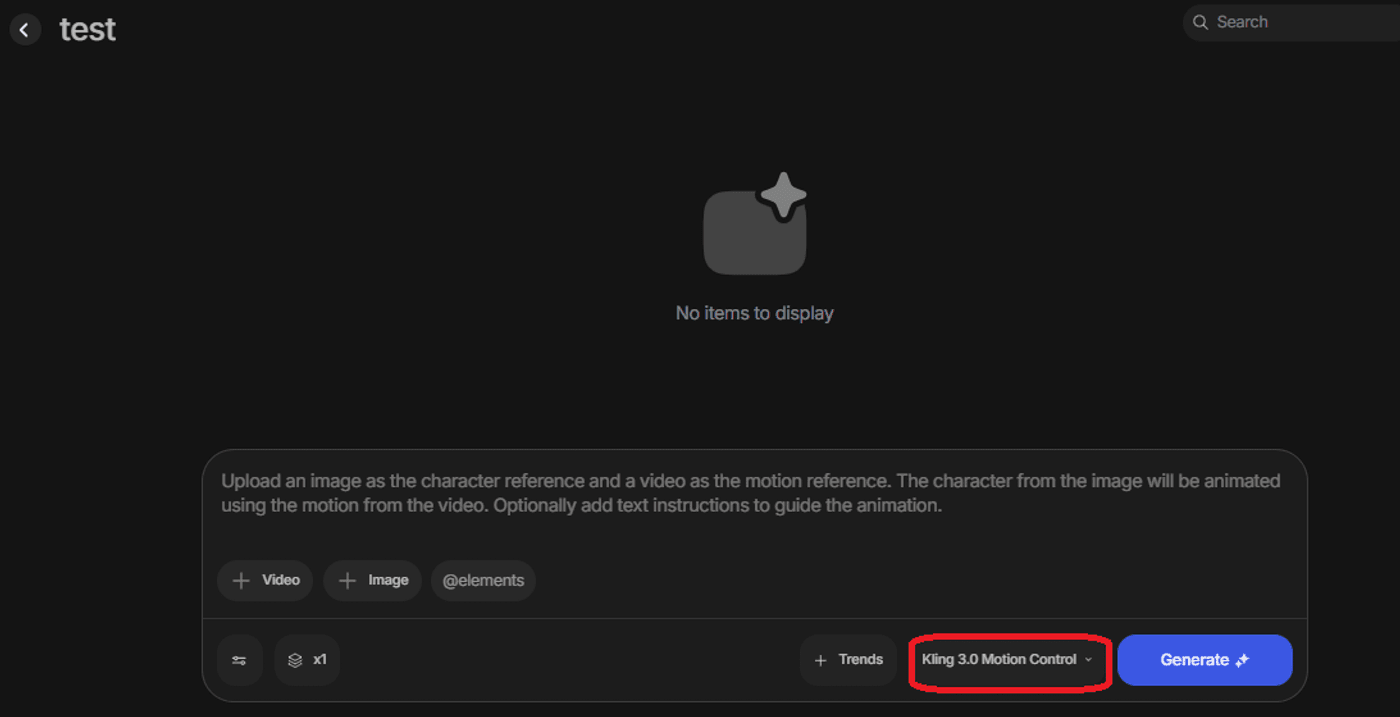Click the stacked layers icon beside x1
Screen dimensions: 1400x717
coord(295,660)
